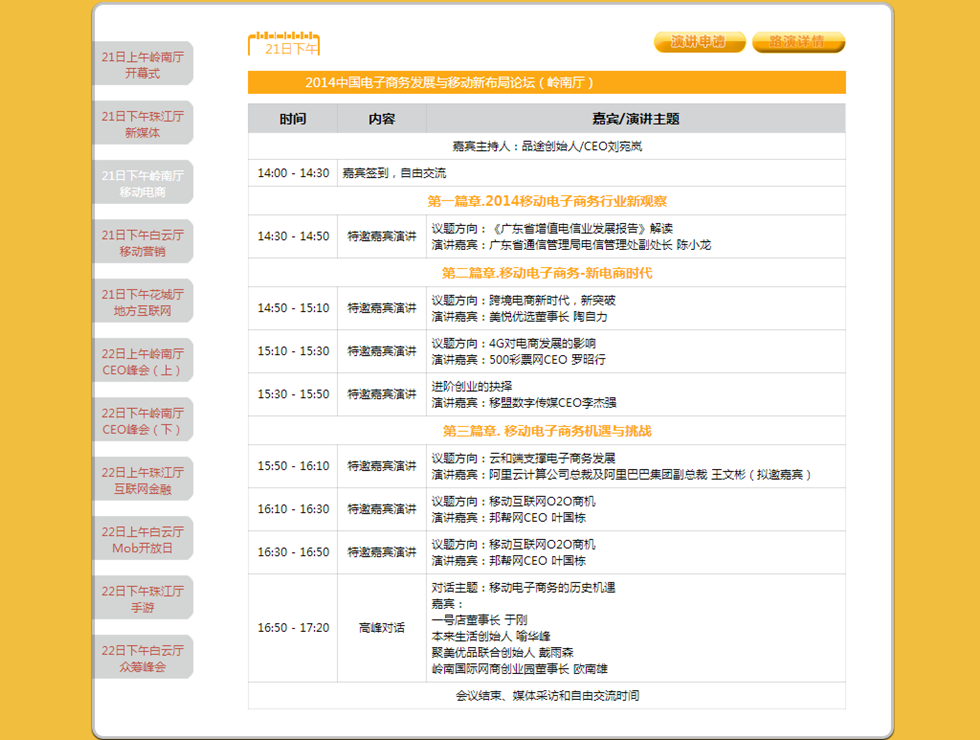Click the 嘉宾/演讲主题 column header

pos(636,119)
